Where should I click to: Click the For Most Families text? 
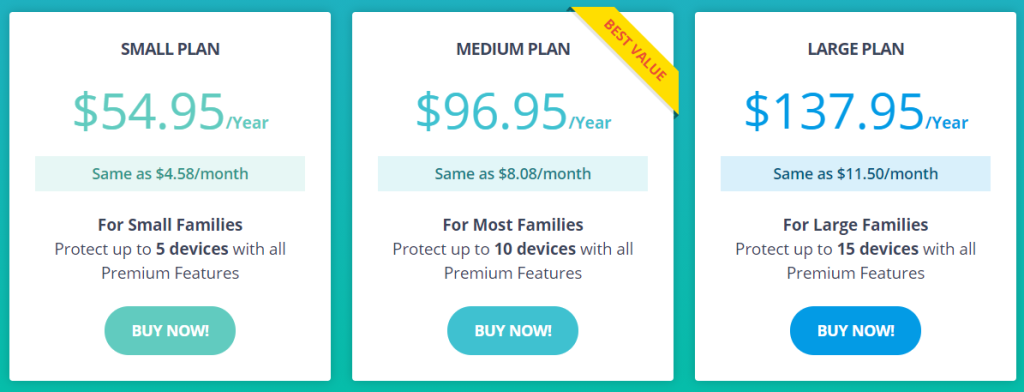tap(513, 225)
